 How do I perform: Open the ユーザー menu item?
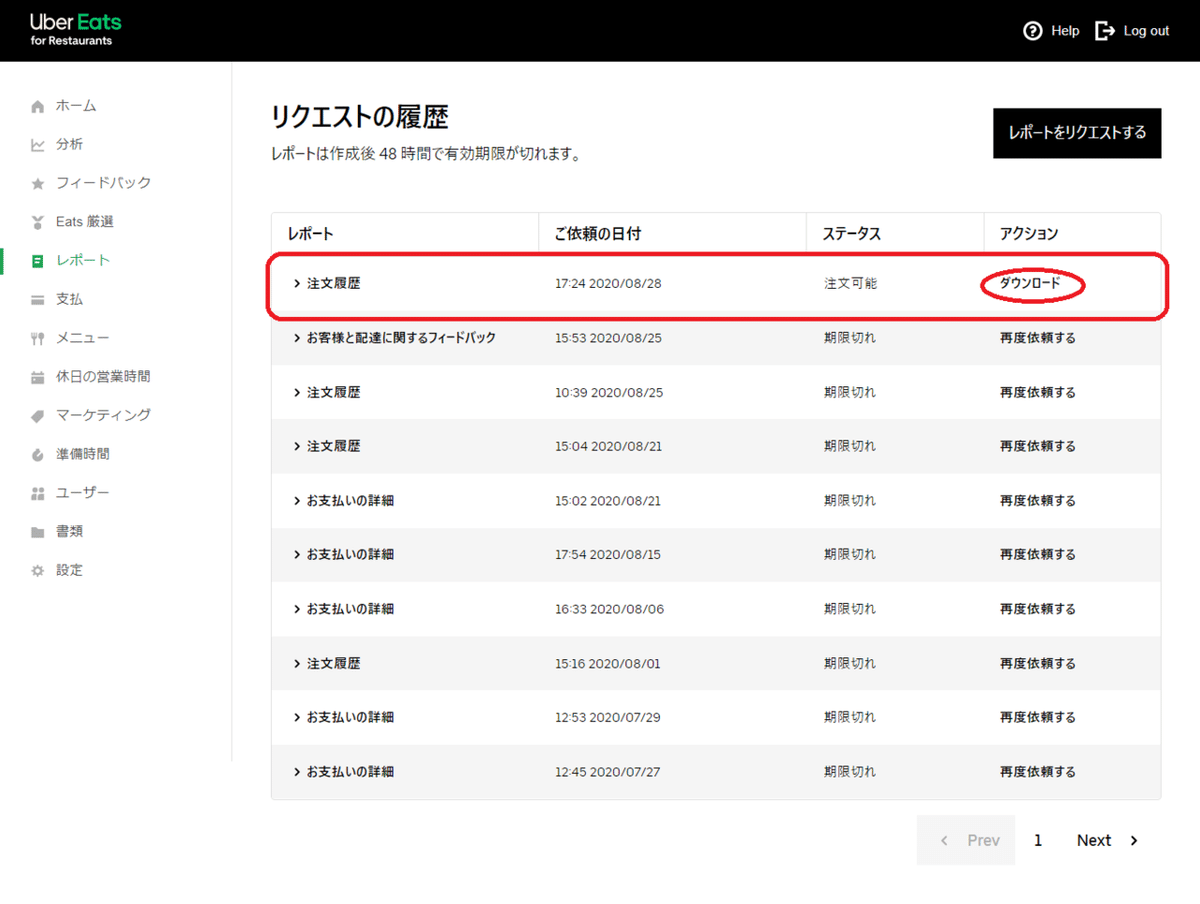83,493
